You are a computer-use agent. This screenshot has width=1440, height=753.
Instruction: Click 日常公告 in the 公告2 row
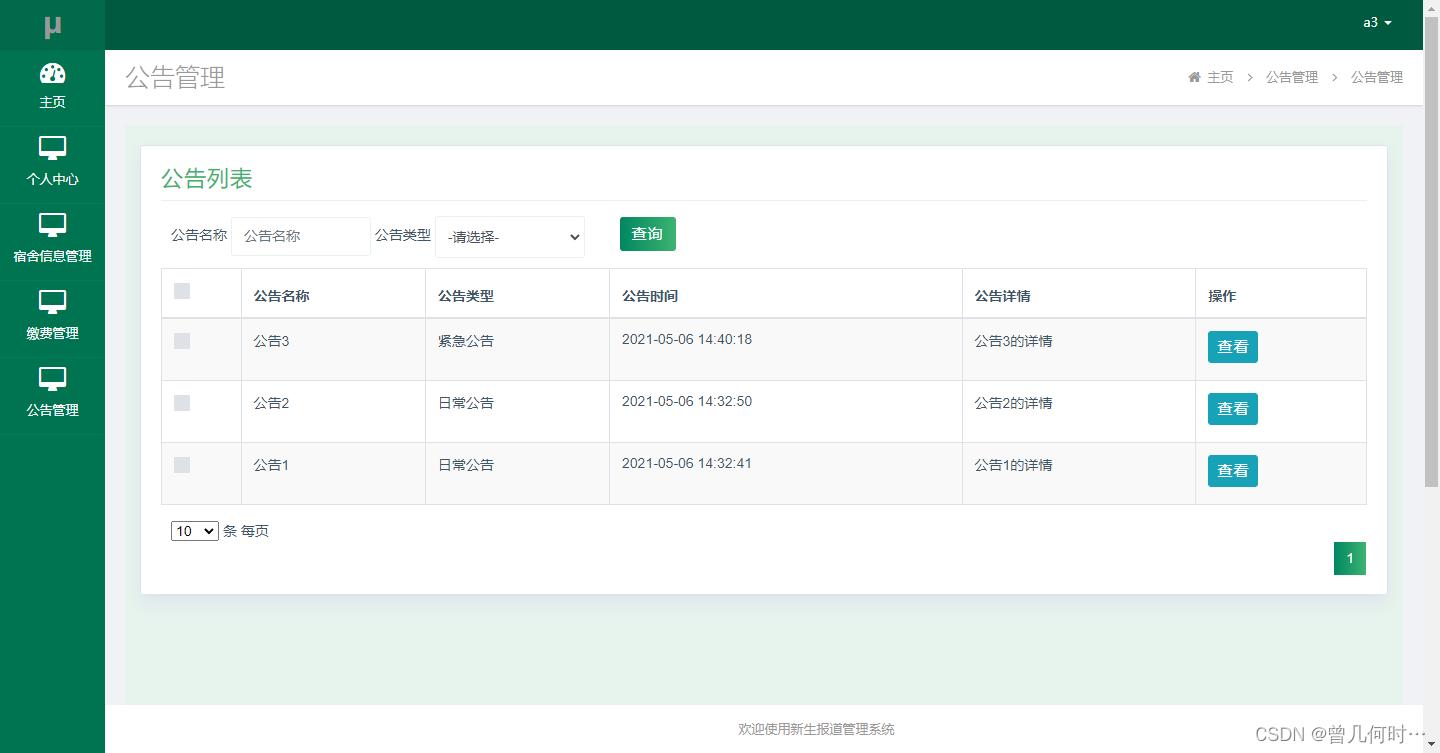point(466,403)
